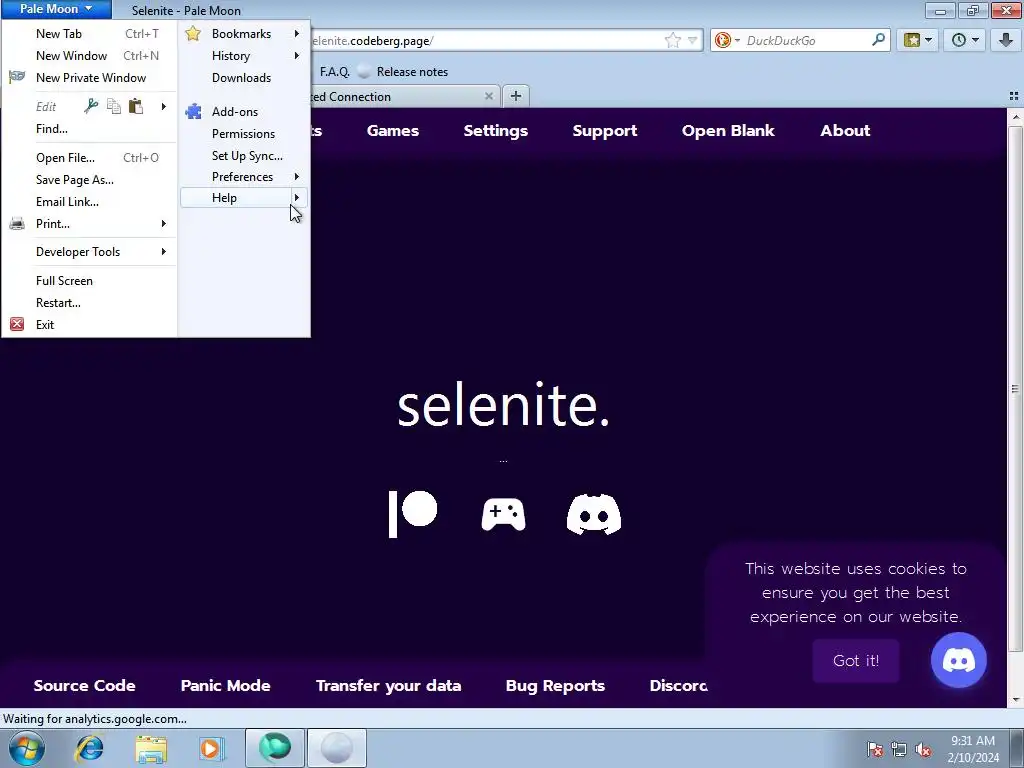This screenshot has height=768, width=1024.
Task: Open a new tab with plus button
Action: tap(516, 96)
